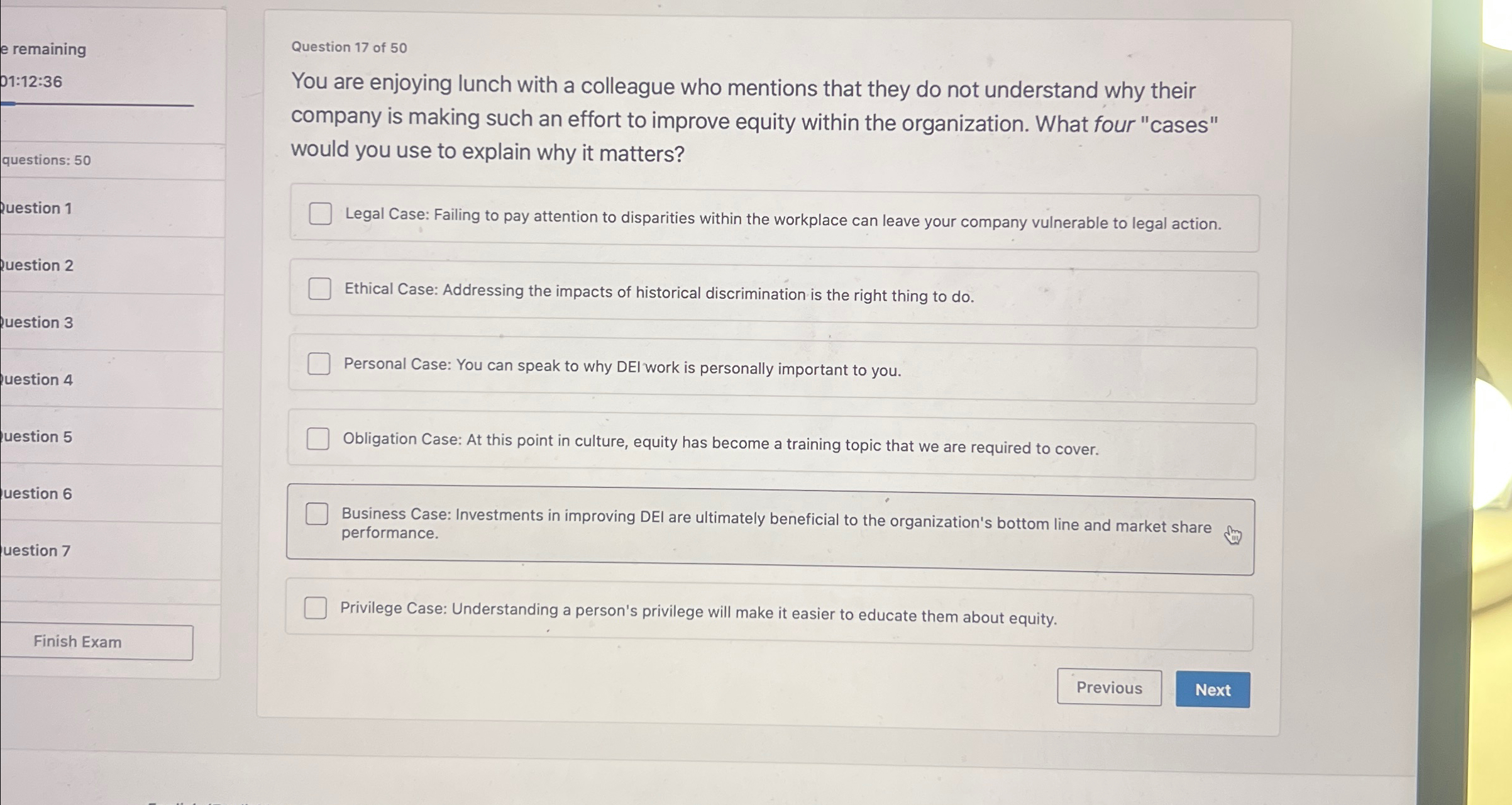The height and width of the screenshot is (805, 1512).
Task: Check the Ethical Case checkbox
Action: (x=319, y=289)
